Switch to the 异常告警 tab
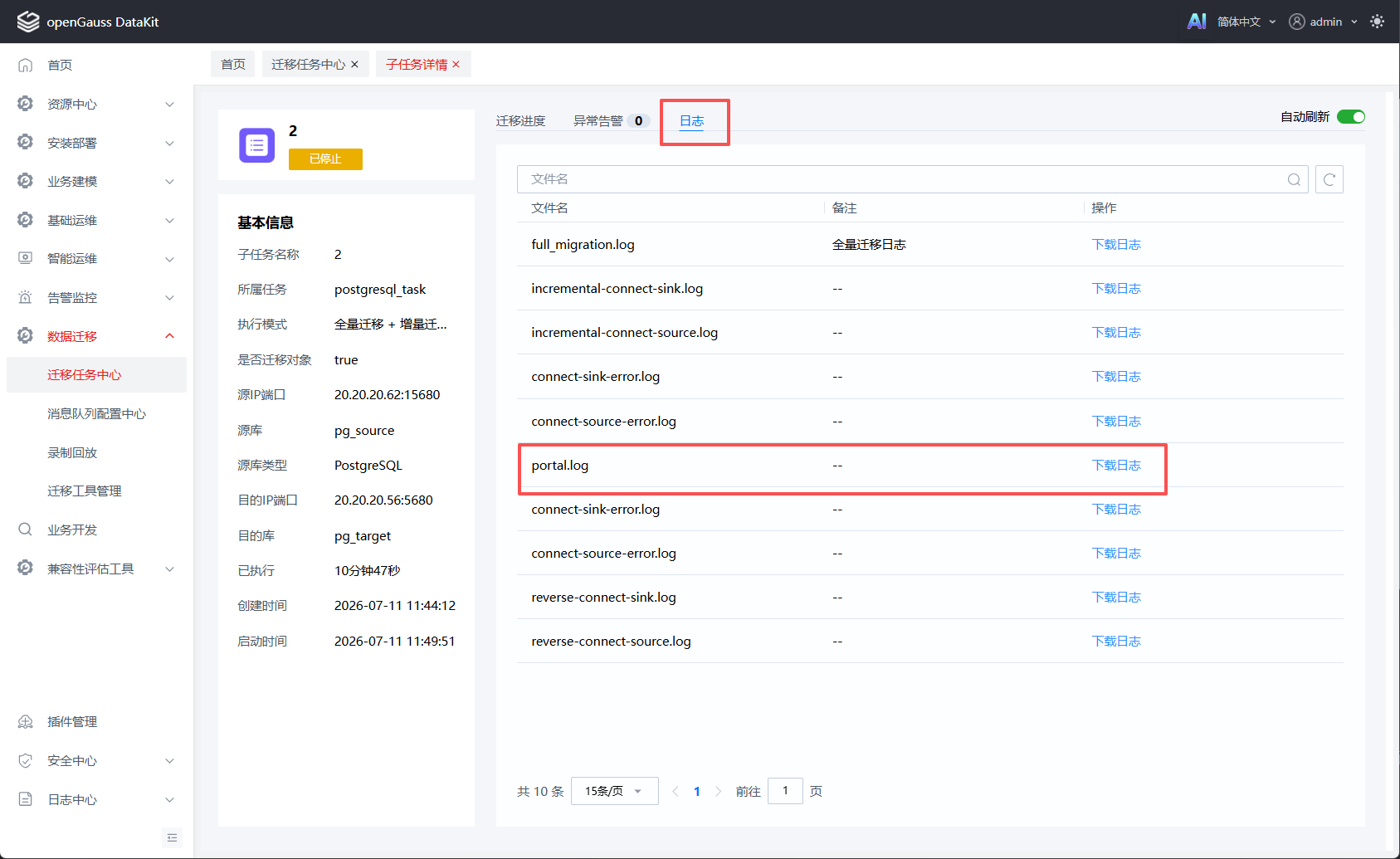Screen dimensions: 1400x859 [x=598, y=121]
